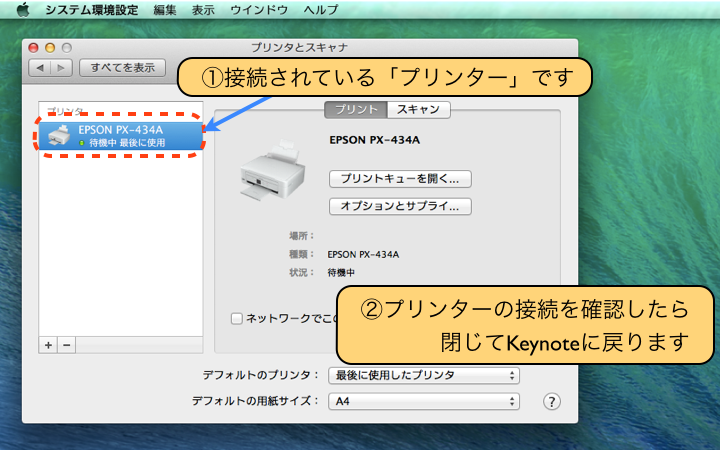Open help with the question mark button

pos(551,402)
